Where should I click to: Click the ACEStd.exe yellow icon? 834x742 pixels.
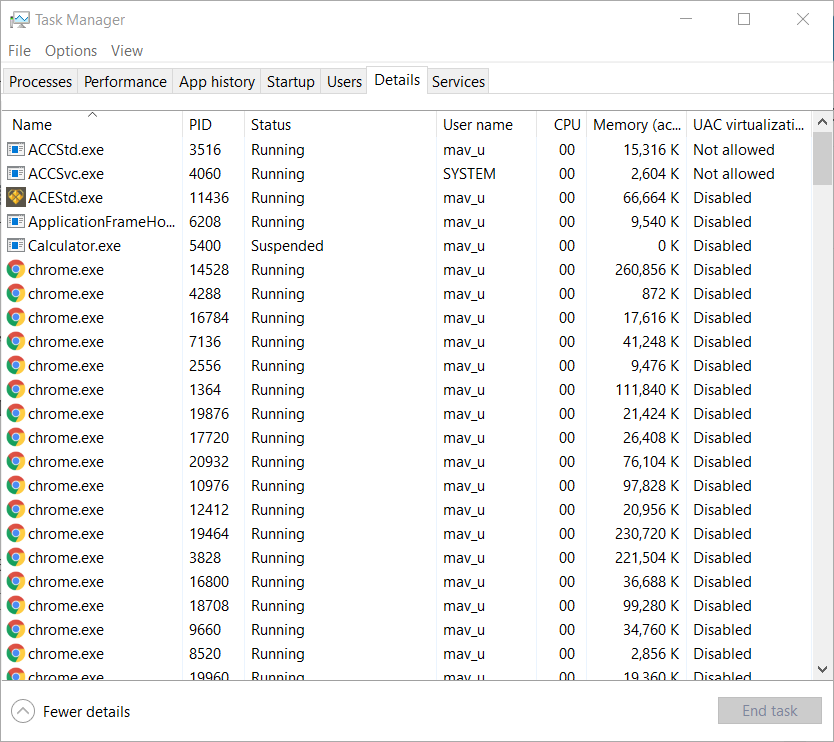pos(15,197)
